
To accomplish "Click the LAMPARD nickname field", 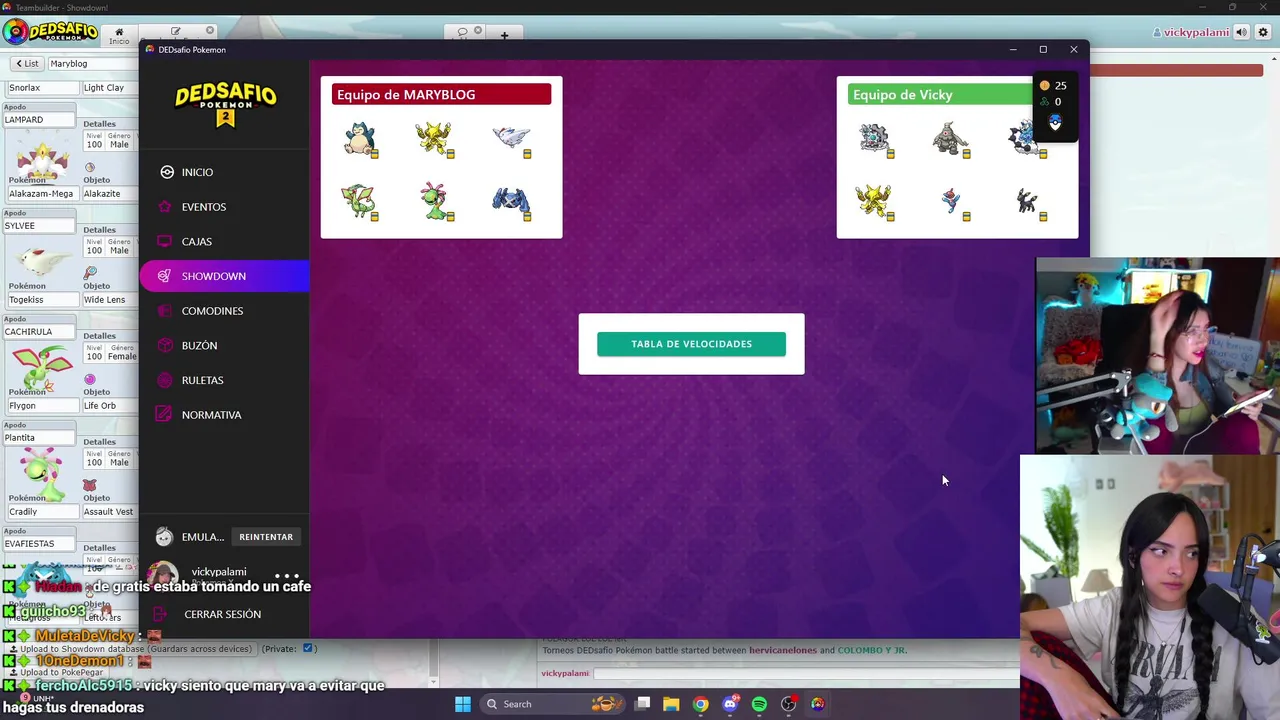I will click(40, 119).
